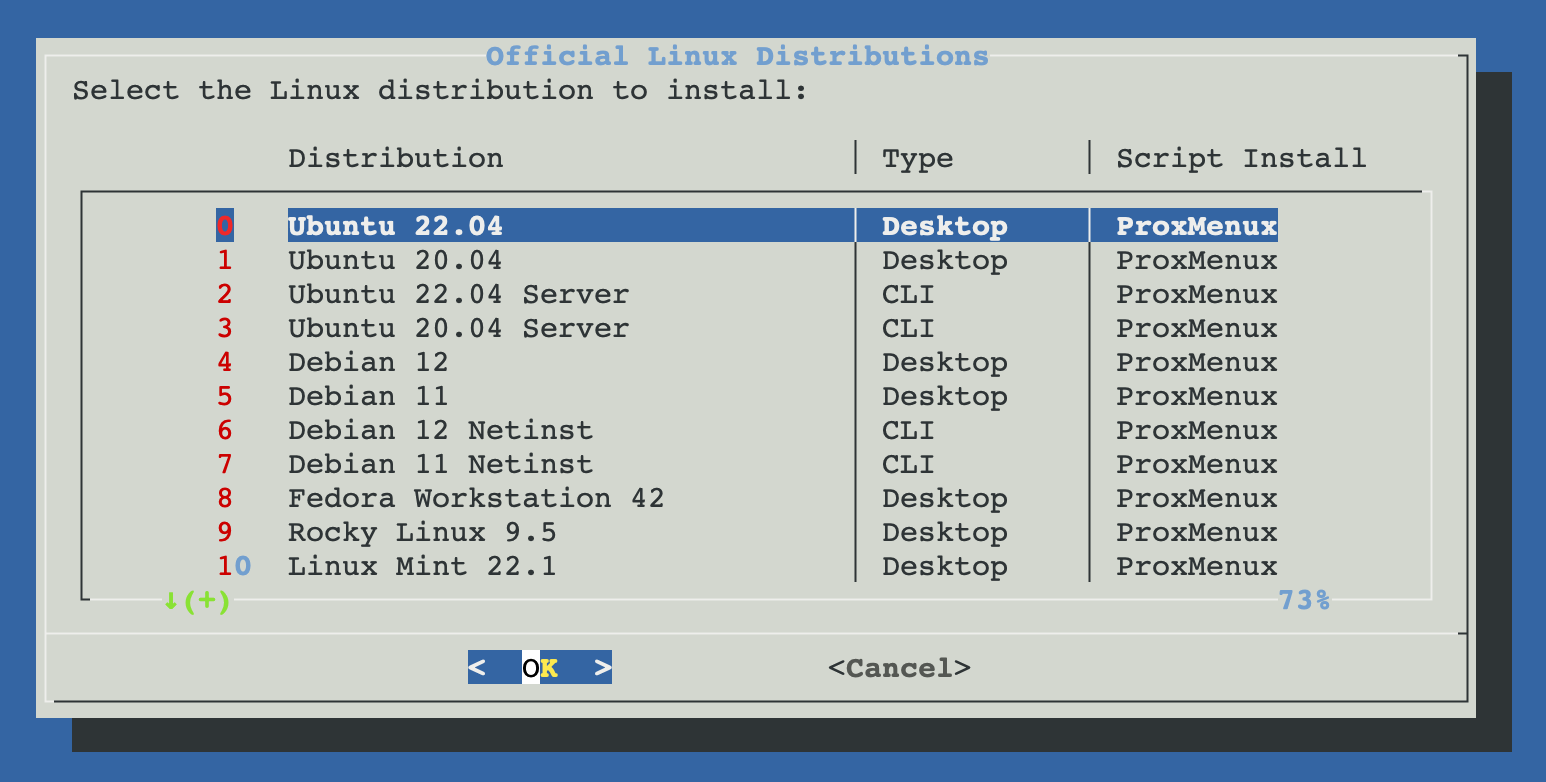Select the Ubuntu 22.04 Desktop entry
Screen dimensions: 1546x782
[x=395, y=226]
